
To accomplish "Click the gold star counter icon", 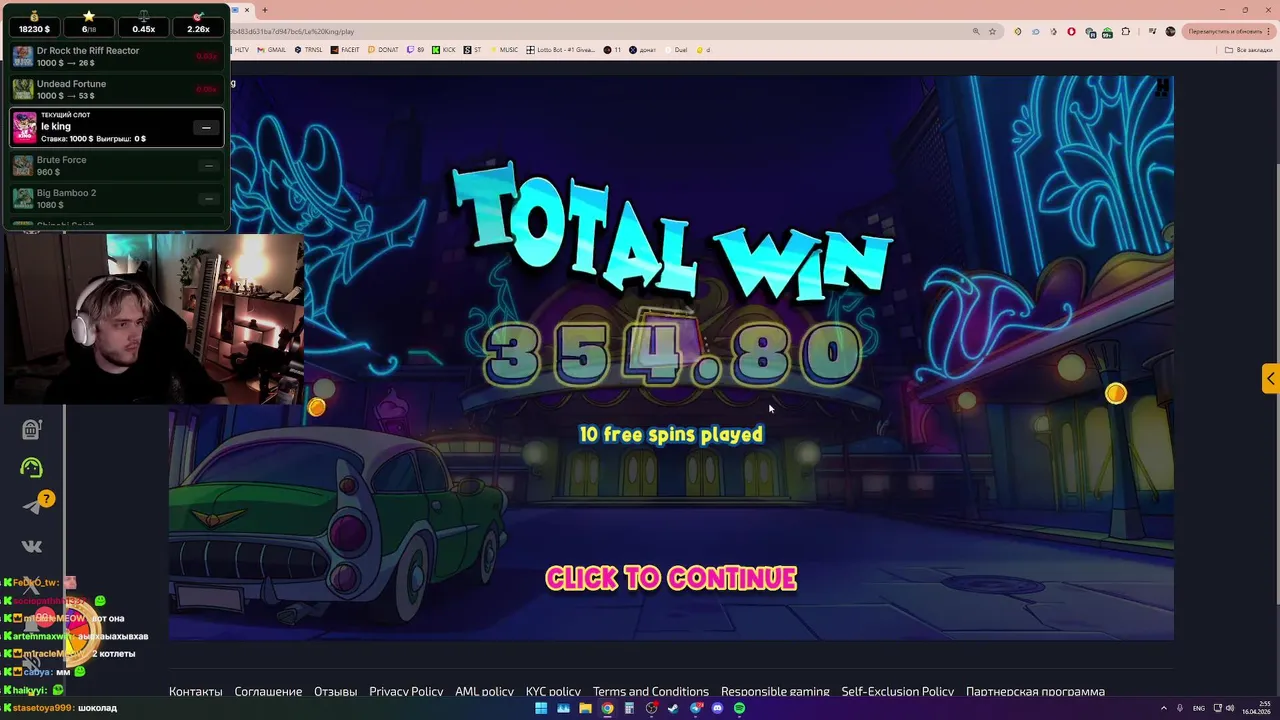I will click(x=89, y=15).
